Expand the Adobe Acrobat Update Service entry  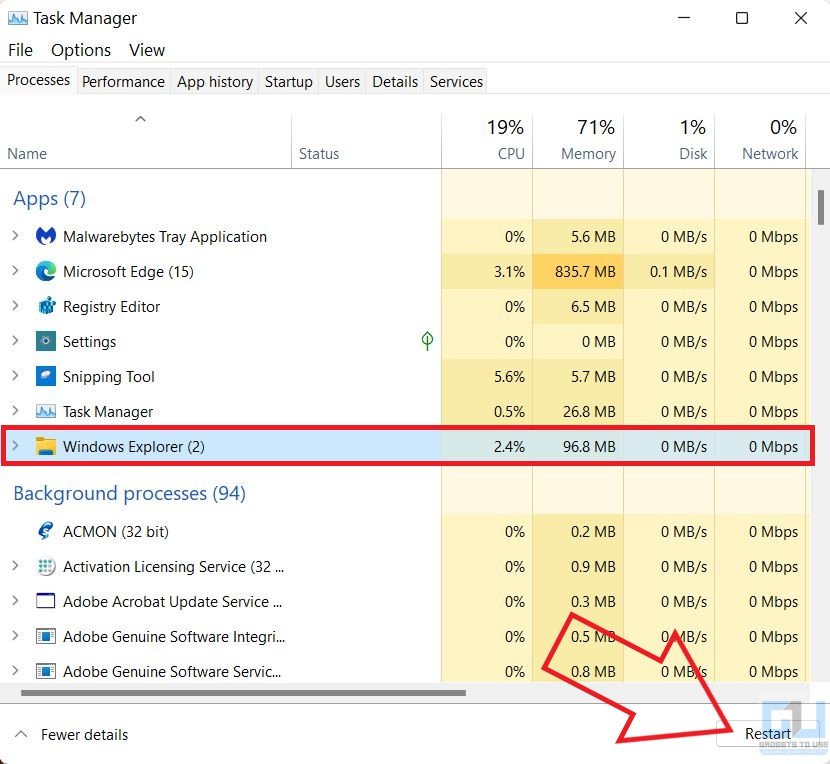[15, 602]
